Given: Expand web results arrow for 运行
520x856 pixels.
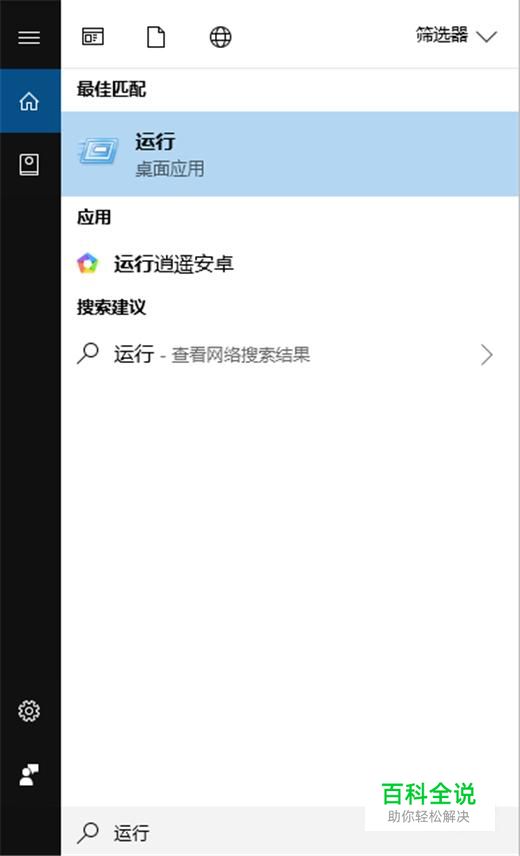Looking at the screenshot, I should click(x=487, y=355).
